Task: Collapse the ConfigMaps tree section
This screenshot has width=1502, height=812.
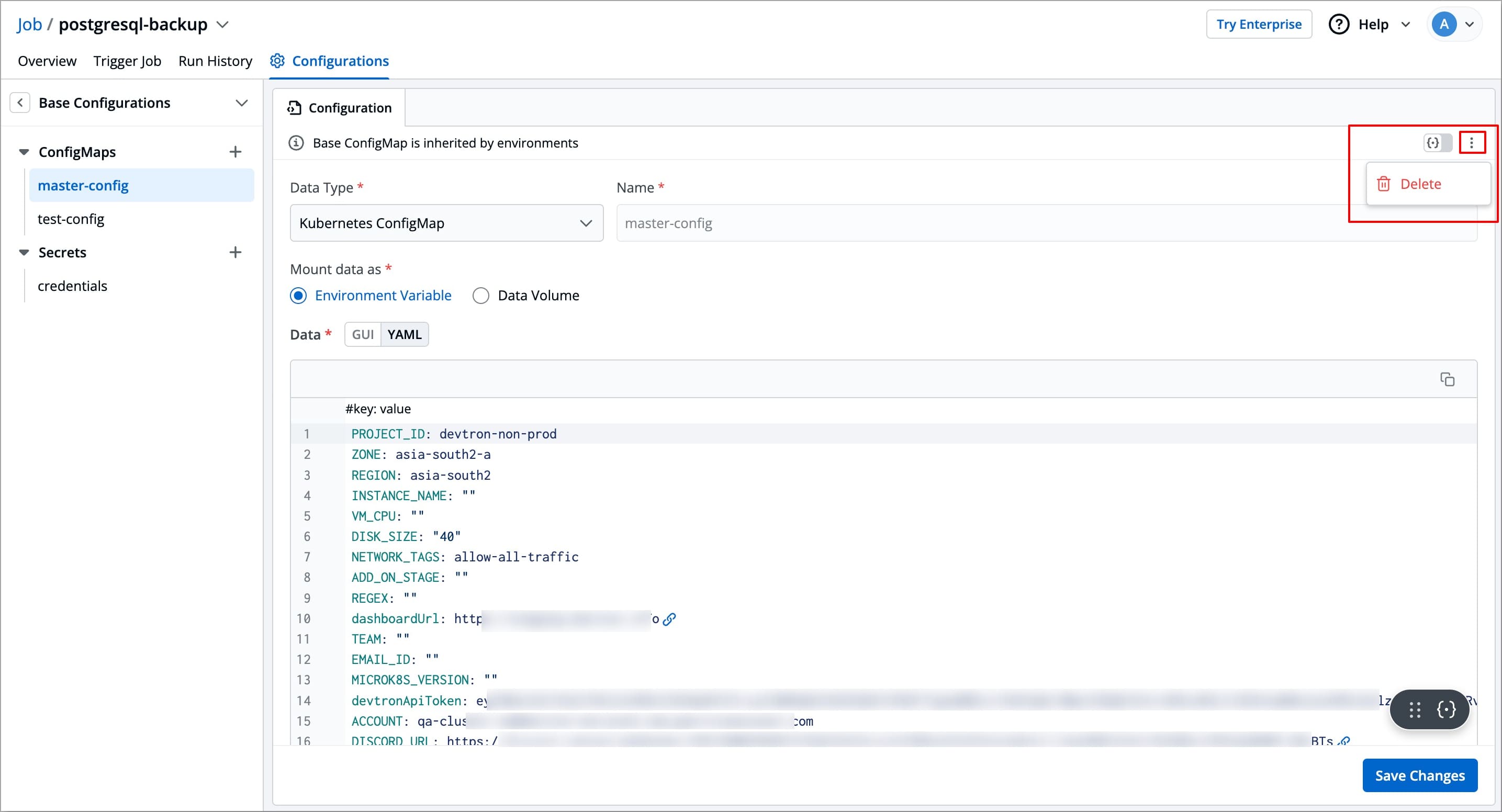Action: pyautogui.click(x=24, y=152)
